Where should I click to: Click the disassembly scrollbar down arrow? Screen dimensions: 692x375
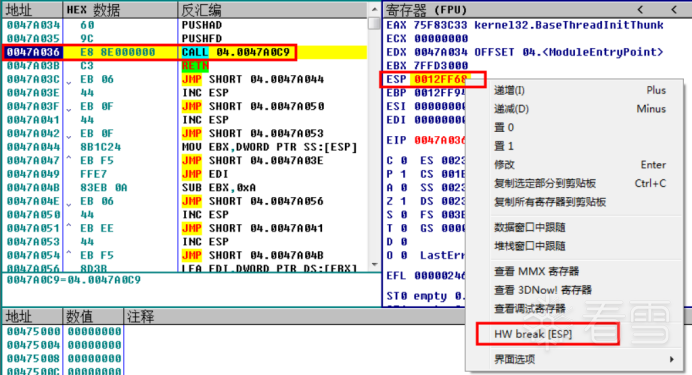coord(374,265)
